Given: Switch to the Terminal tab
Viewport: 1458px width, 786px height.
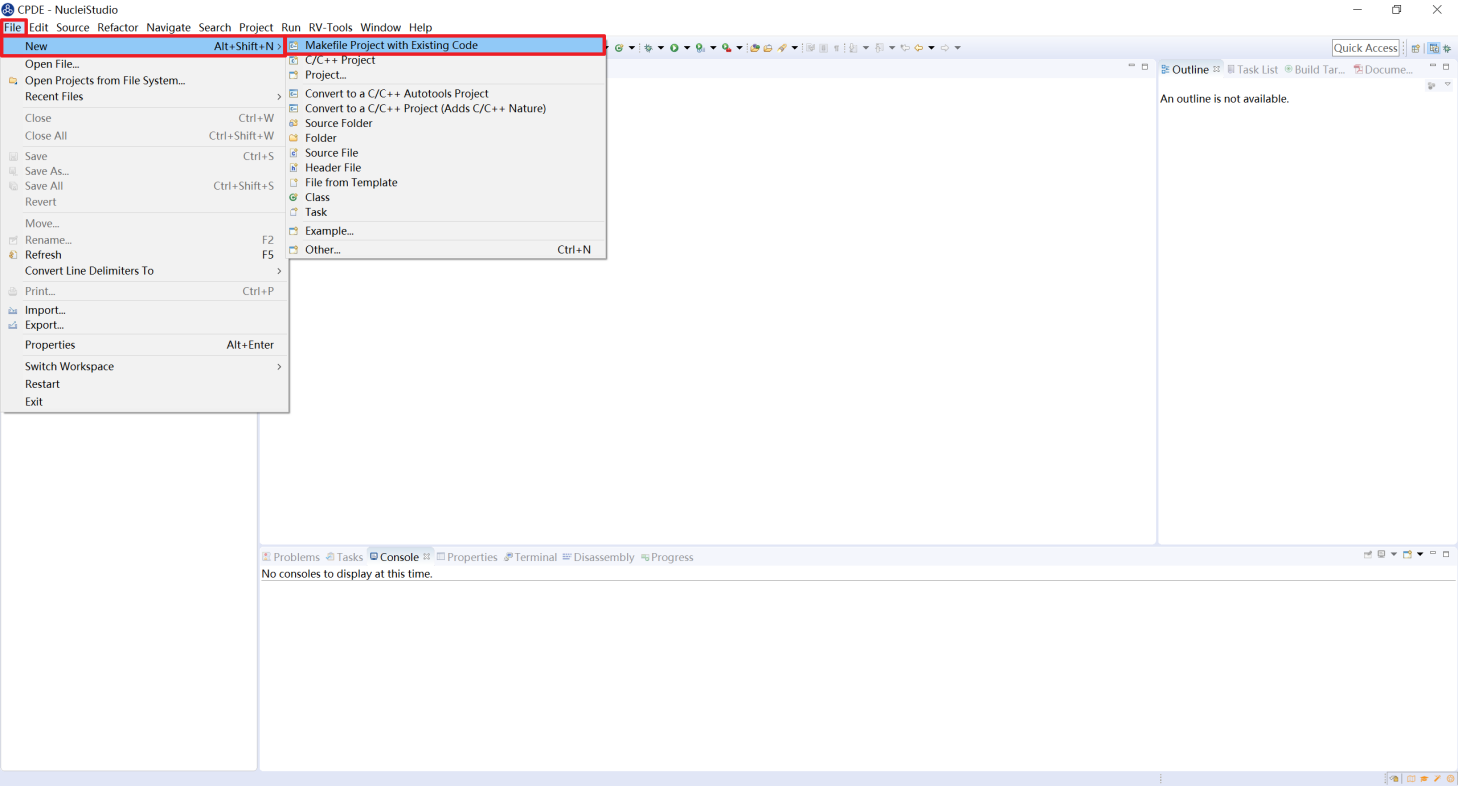Looking at the screenshot, I should [x=535, y=557].
